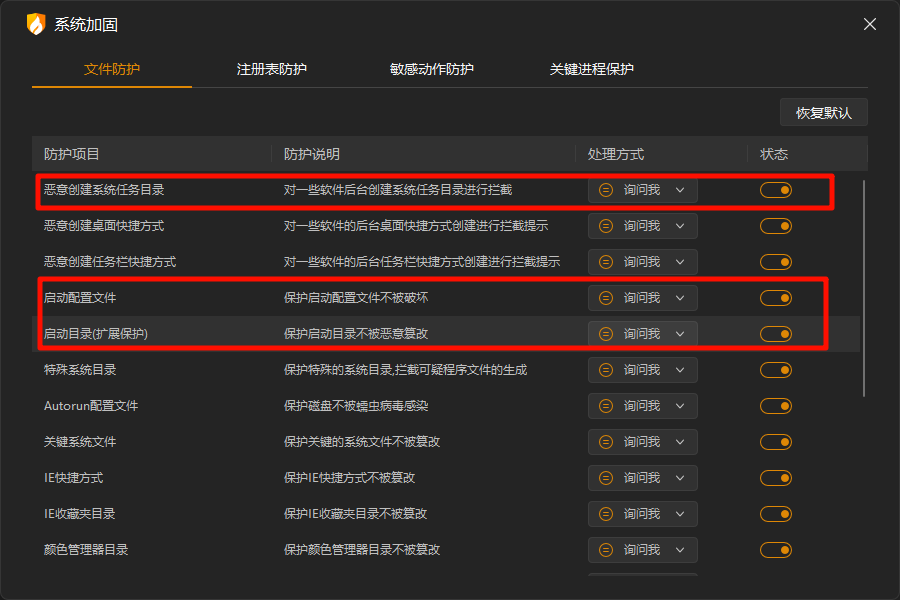The width and height of the screenshot is (900, 600).
Task: Expand 处理方式 dropdown for 关键系统文件
Action: pyautogui.click(x=643, y=442)
